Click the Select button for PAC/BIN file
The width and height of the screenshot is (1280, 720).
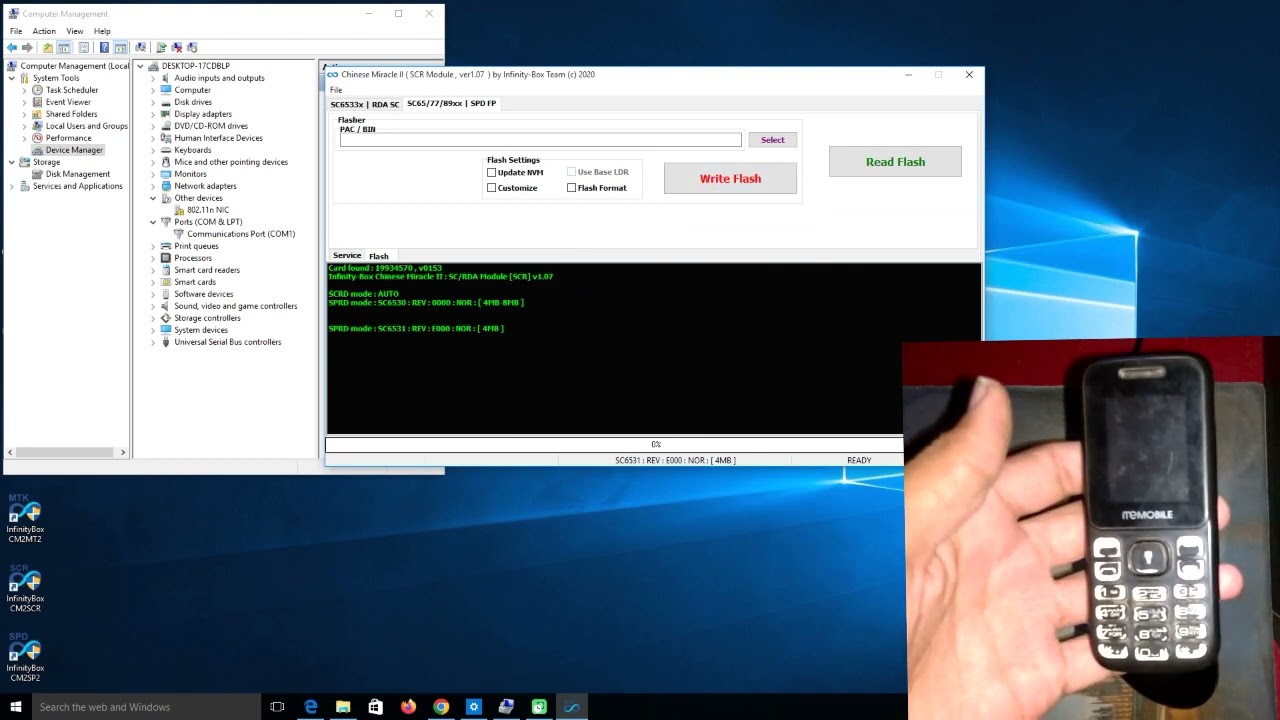[x=773, y=140]
